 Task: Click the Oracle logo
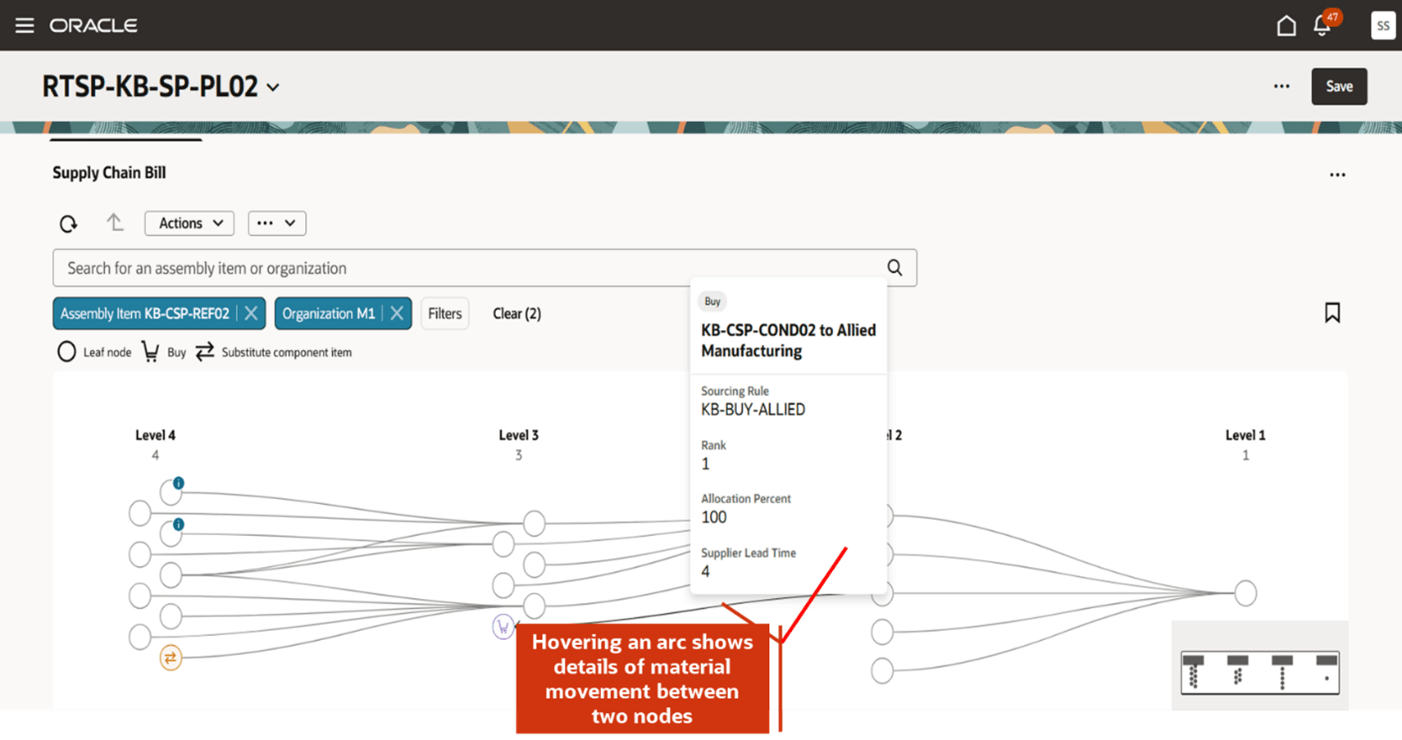(x=94, y=25)
